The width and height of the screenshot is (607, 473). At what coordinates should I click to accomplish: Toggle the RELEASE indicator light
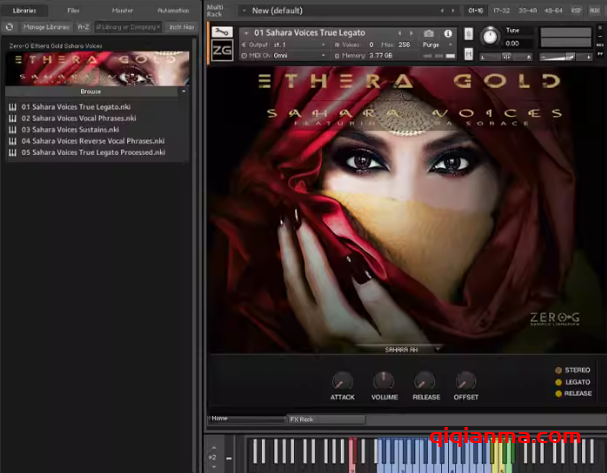coord(559,394)
